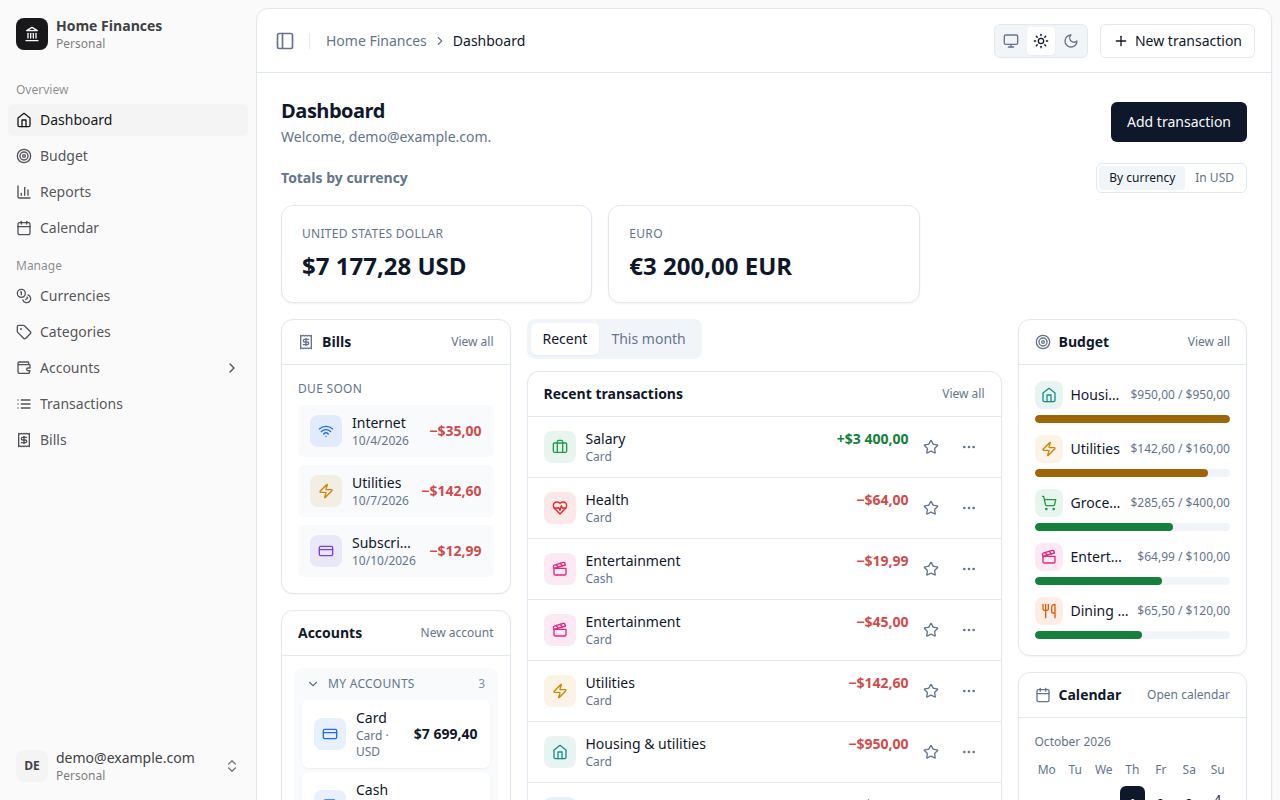Click the Salary briefcase icon
The width and height of the screenshot is (1280, 800).
(560, 447)
